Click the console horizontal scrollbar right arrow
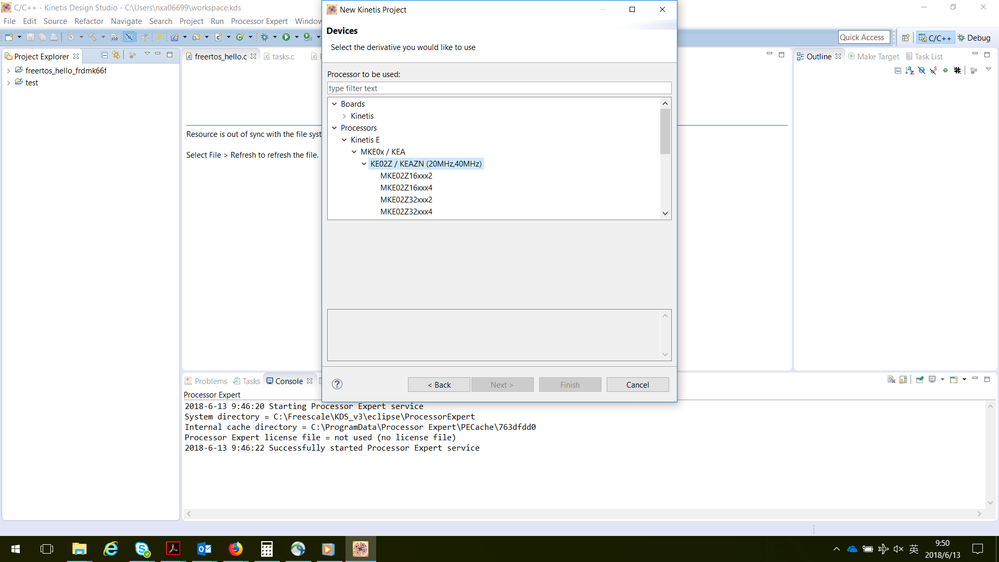The height and width of the screenshot is (562, 999). (x=979, y=514)
